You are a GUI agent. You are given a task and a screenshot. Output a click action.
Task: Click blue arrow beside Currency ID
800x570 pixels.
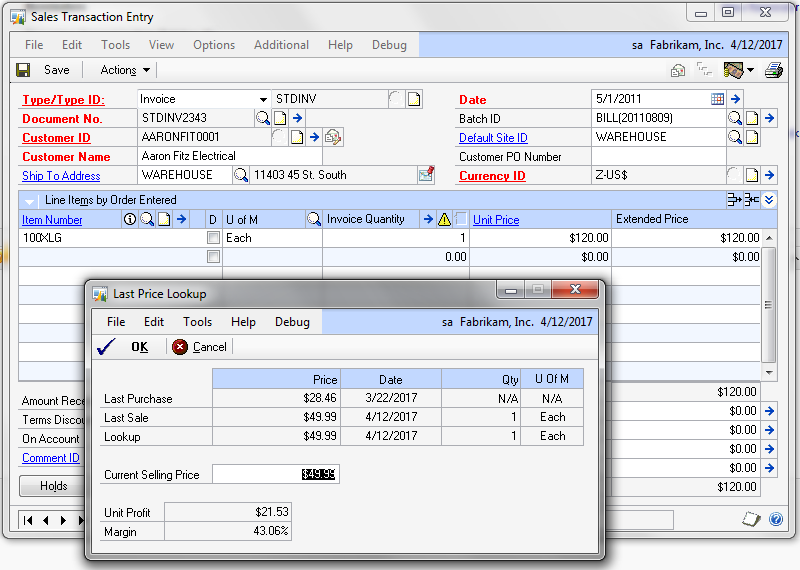pos(770,176)
